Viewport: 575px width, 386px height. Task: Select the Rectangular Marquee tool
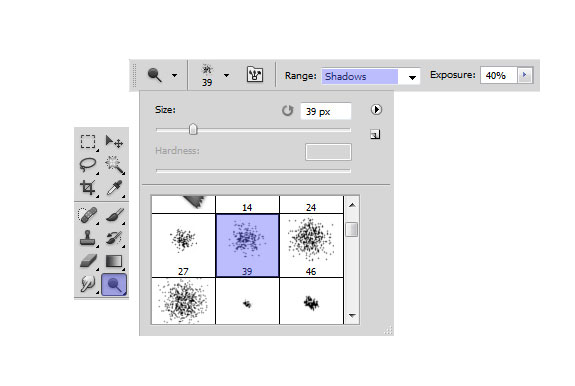(x=88, y=141)
